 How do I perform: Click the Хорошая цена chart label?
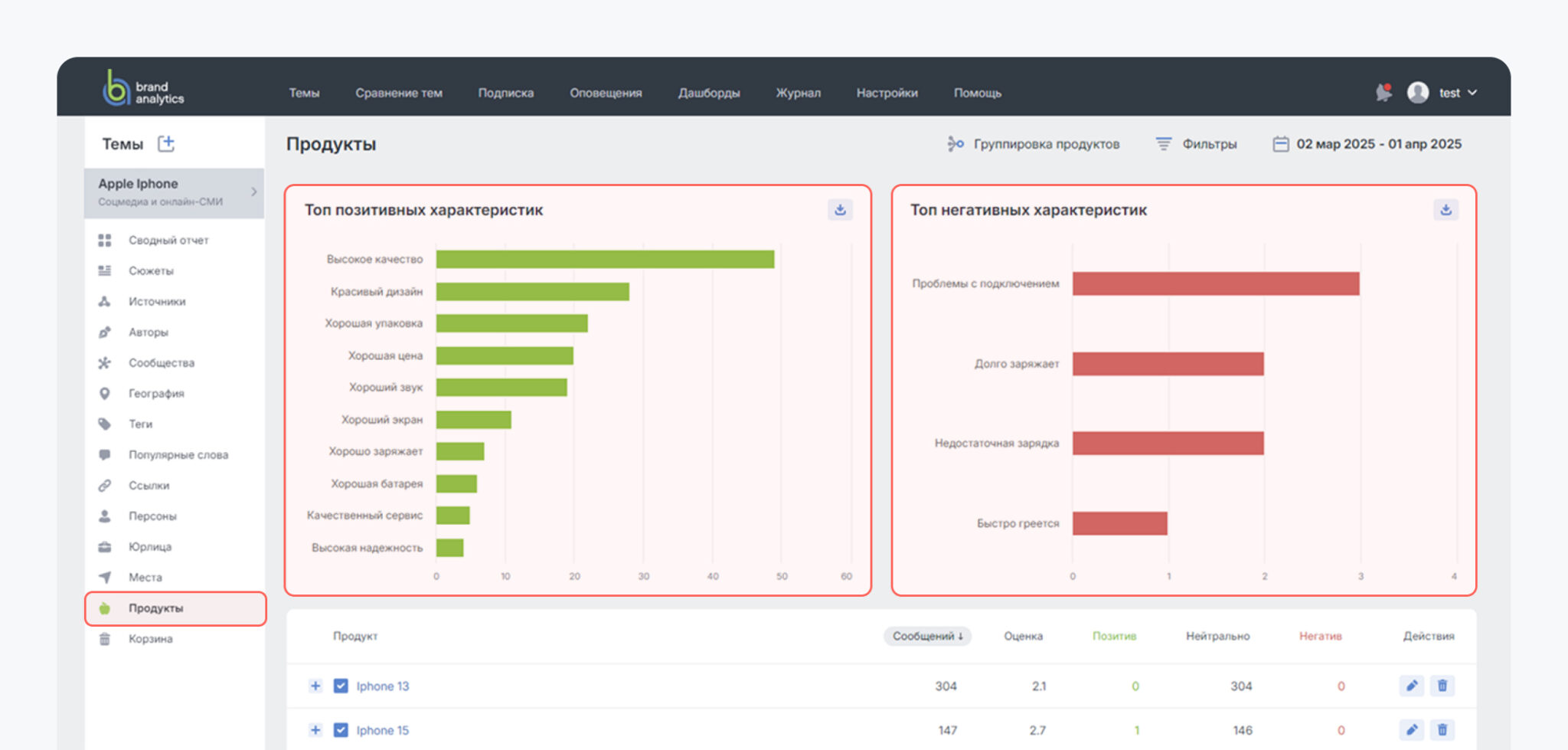(x=385, y=355)
